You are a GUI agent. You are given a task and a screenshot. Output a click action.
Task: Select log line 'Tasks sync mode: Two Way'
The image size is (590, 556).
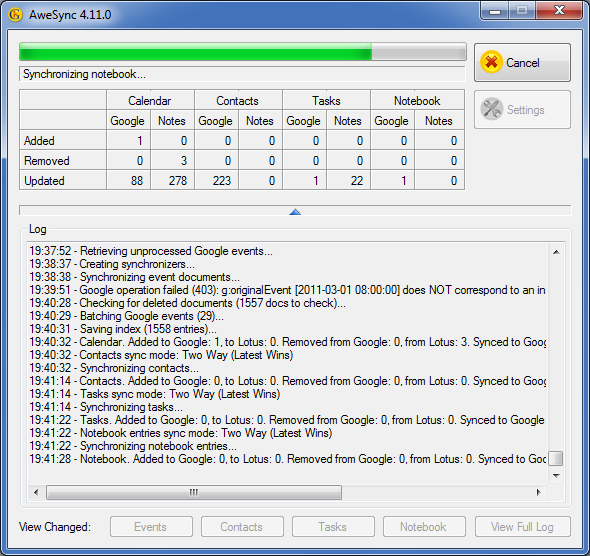(x=155, y=394)
